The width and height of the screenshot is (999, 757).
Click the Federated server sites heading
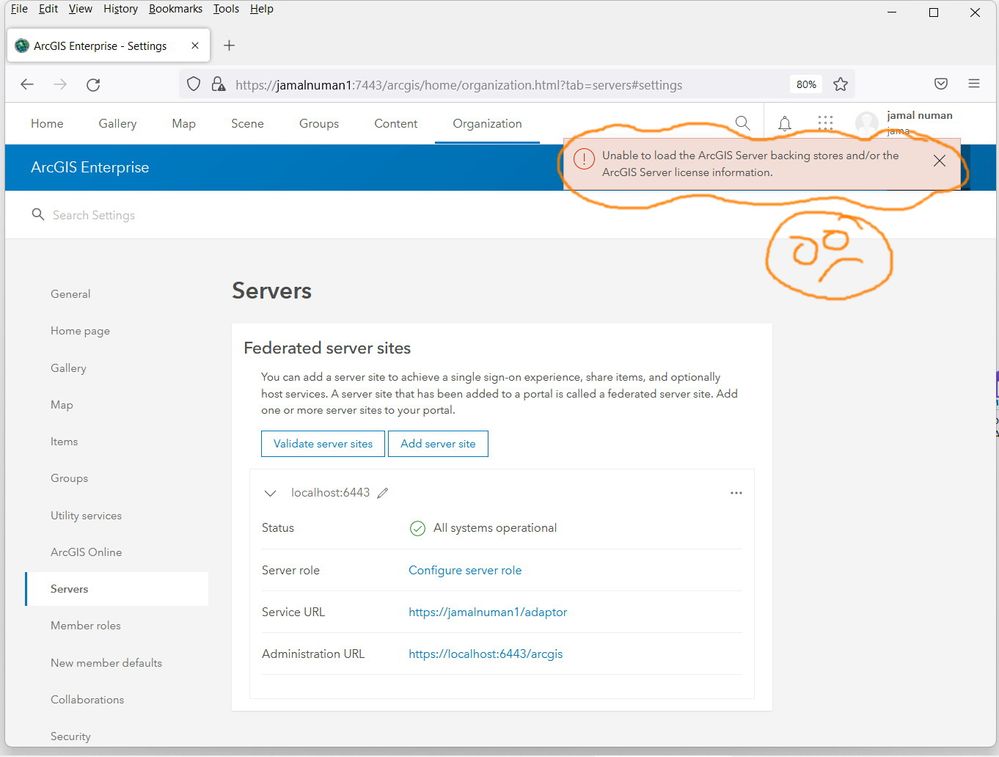click(x=327, y=348)
